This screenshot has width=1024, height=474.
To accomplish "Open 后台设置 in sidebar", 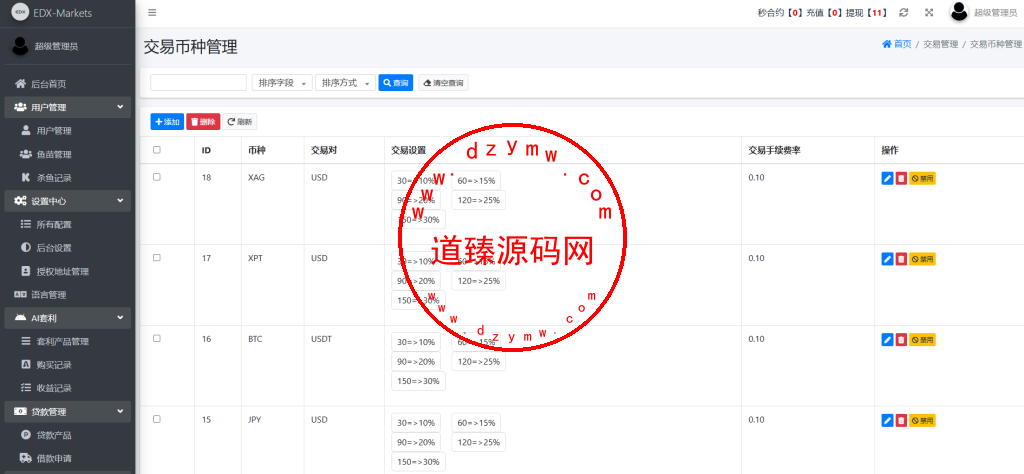I will tap(67, 247).
